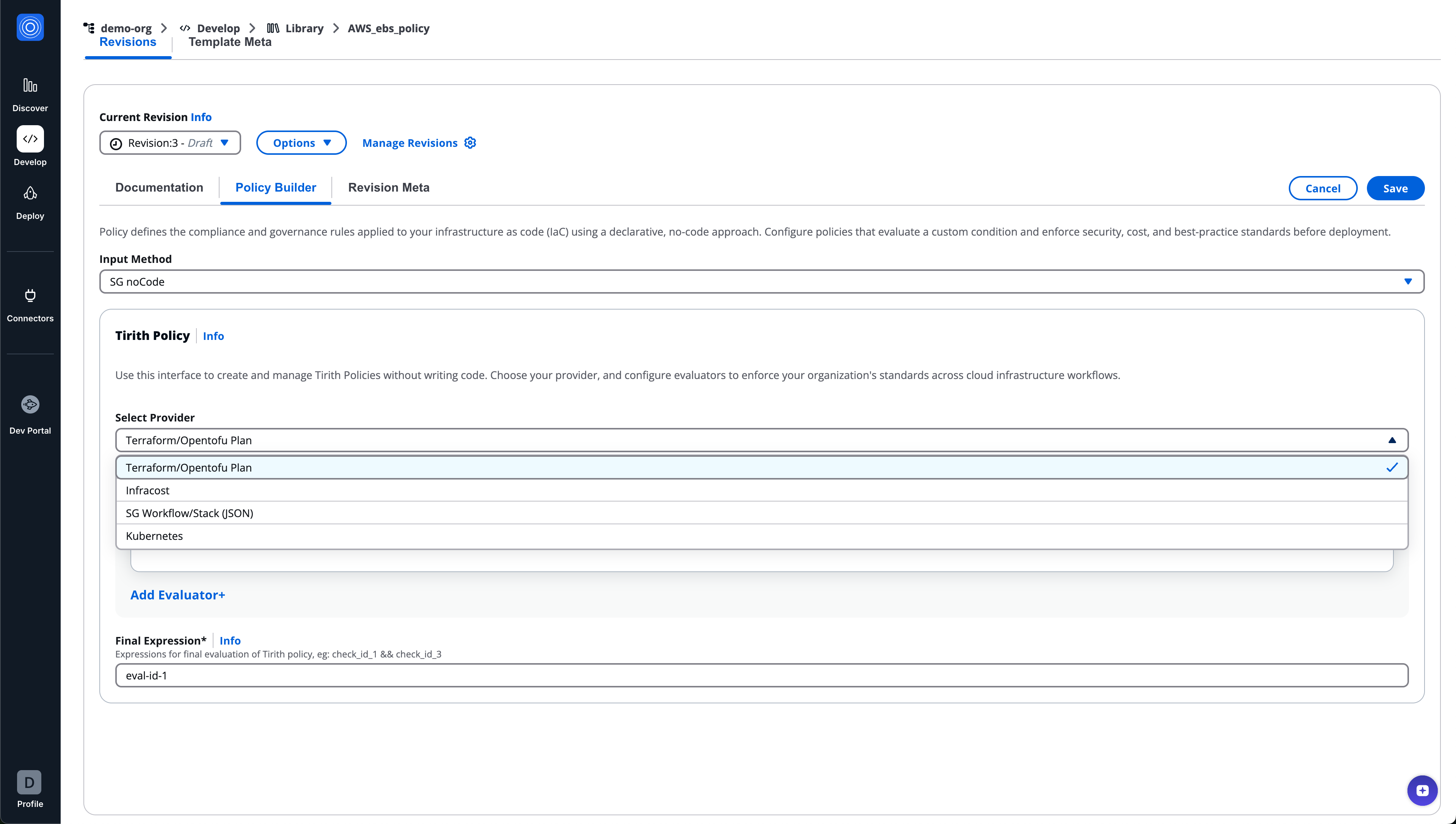
Task: Expand the Revision:3 Draft dropdown
Action: coord(169,143)
